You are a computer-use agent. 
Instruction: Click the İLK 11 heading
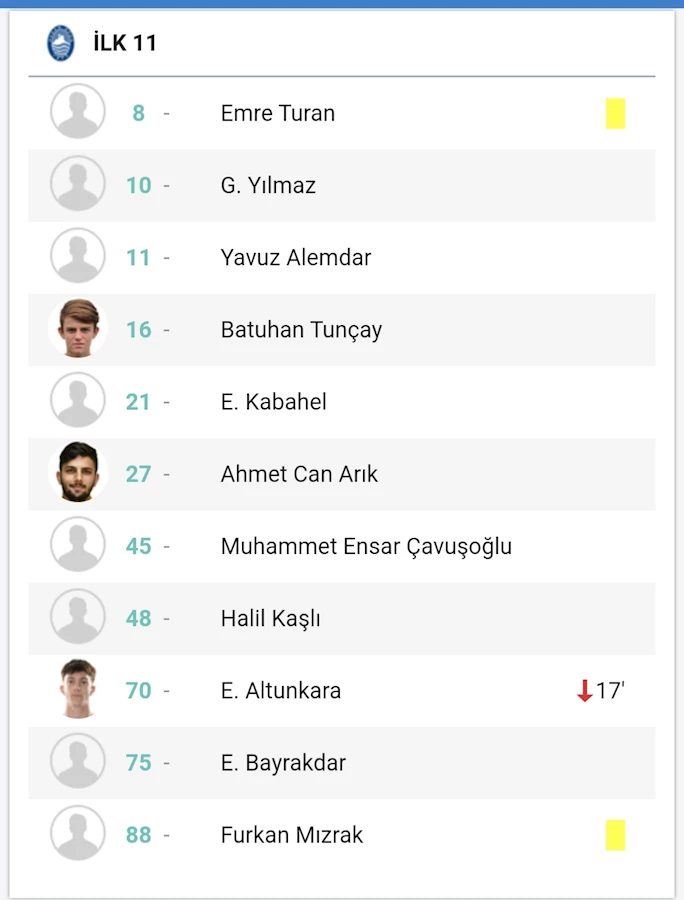coord(125,43)
